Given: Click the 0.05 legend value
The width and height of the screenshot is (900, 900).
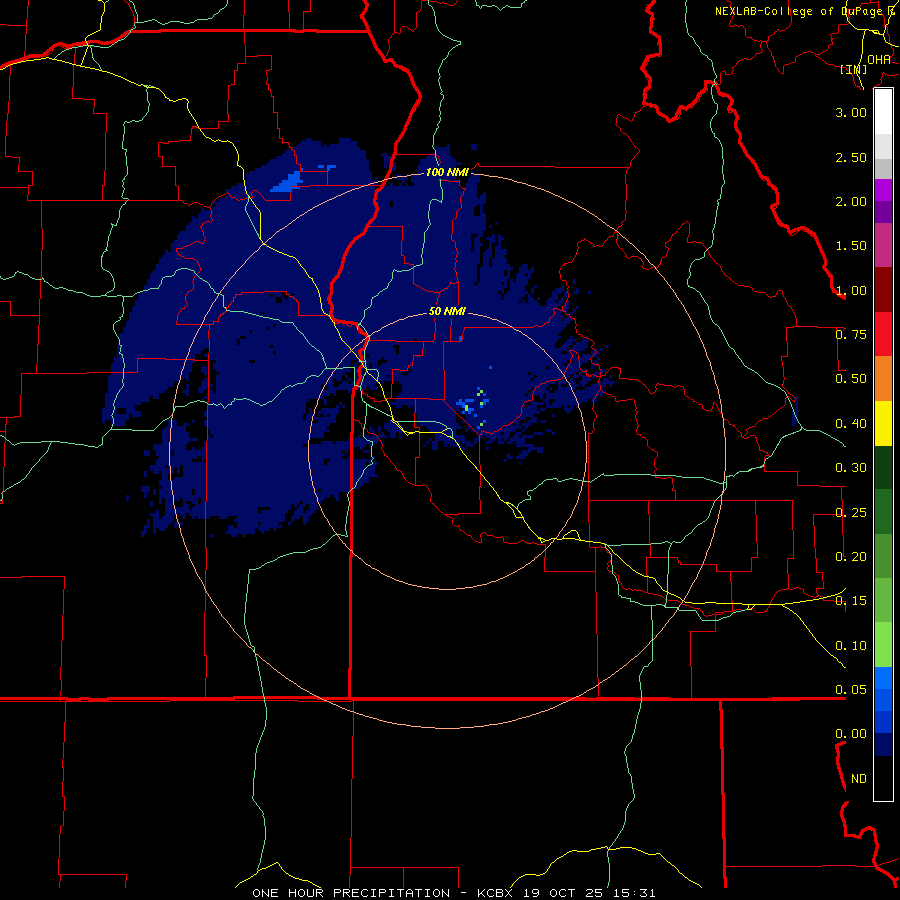Looking at the screenshot, I should (851, 690).
